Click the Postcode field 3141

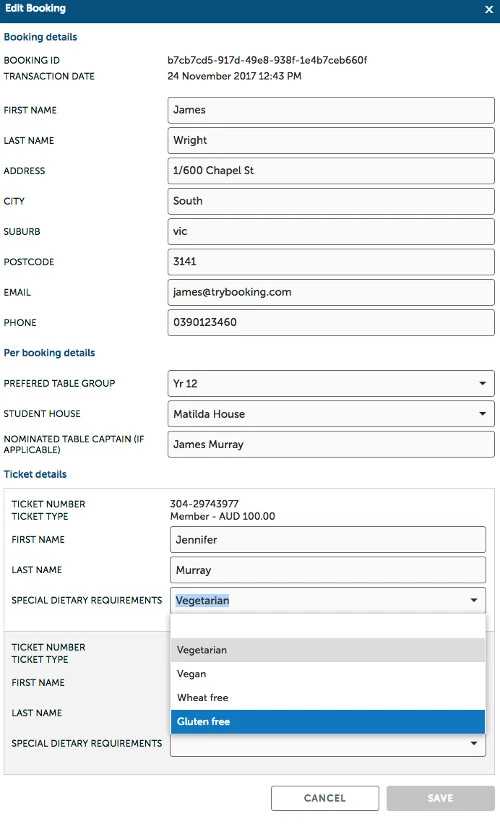(x=331, y=261)
